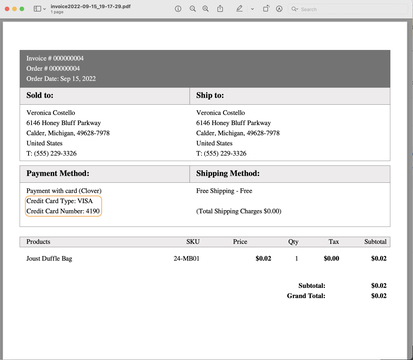
Task: Expand the highlight style dropdown arrow
Action: click(252, 9)
